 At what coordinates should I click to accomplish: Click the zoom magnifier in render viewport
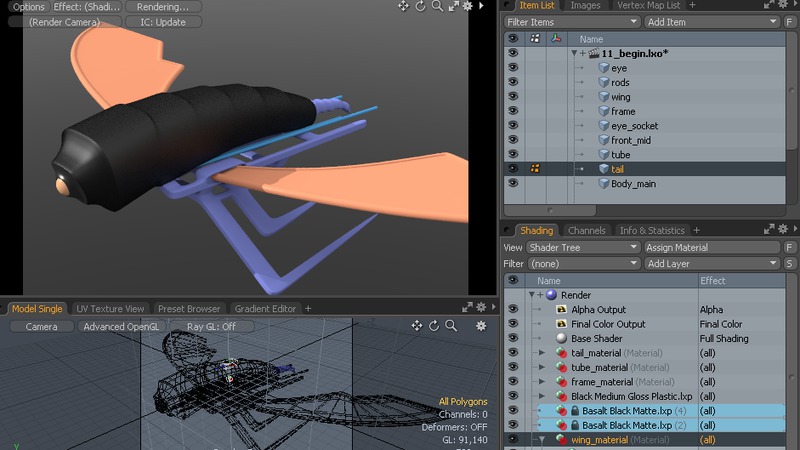pyautogui.click(x=437, y=6)
